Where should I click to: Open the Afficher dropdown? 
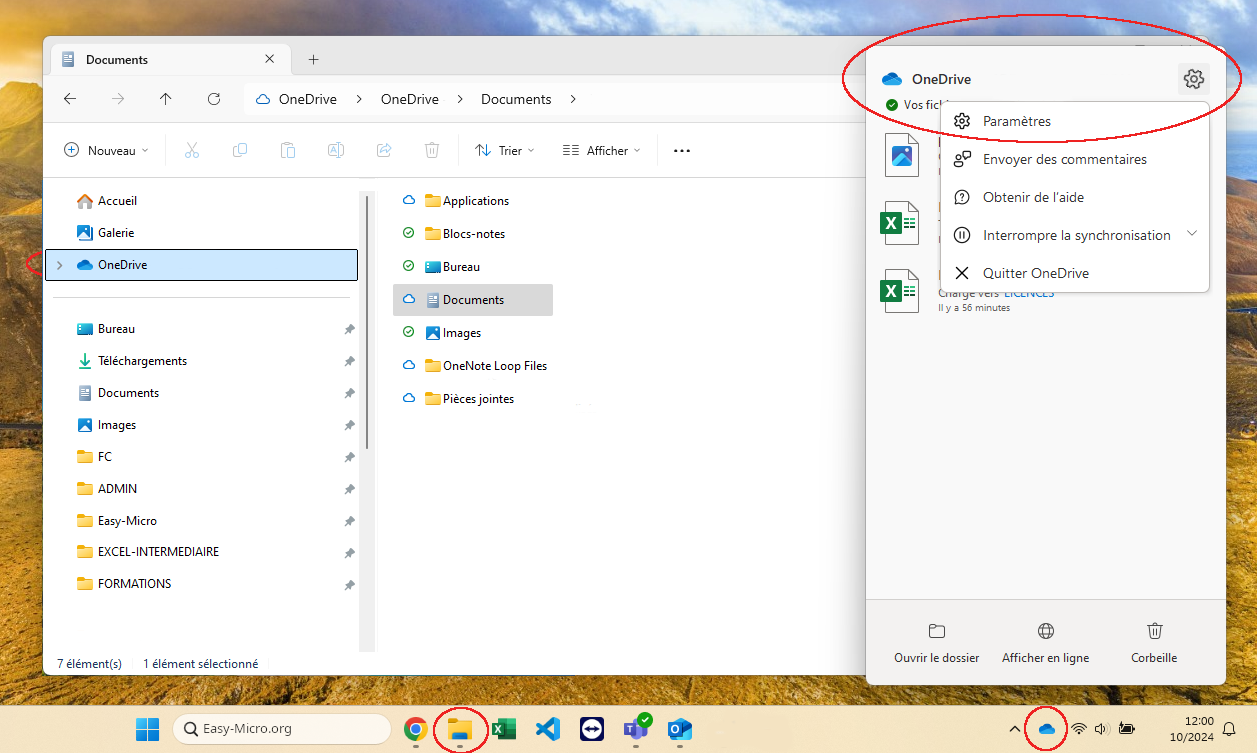point(602,150)
